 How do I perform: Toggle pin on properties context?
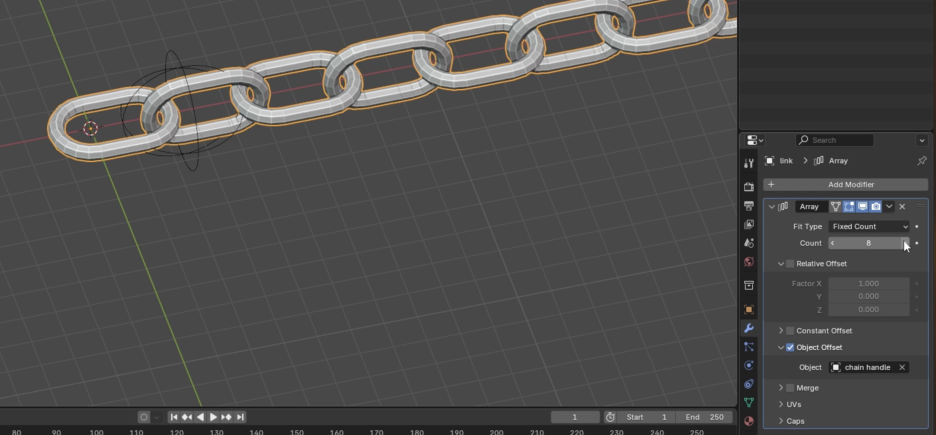pyautogui.click(x=922, y=161)
